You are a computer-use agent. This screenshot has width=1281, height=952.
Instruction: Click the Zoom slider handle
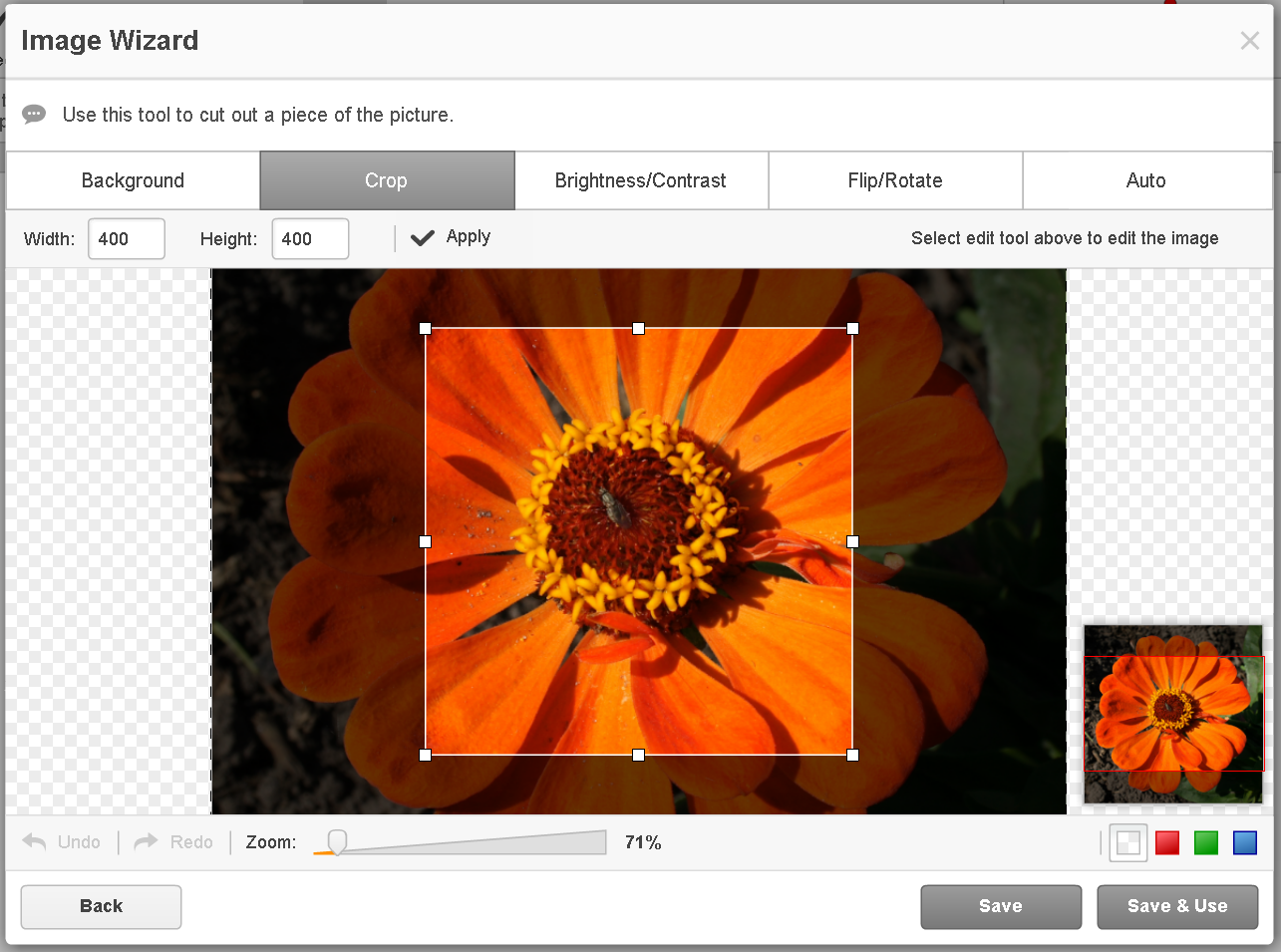[x=335, y=841]
